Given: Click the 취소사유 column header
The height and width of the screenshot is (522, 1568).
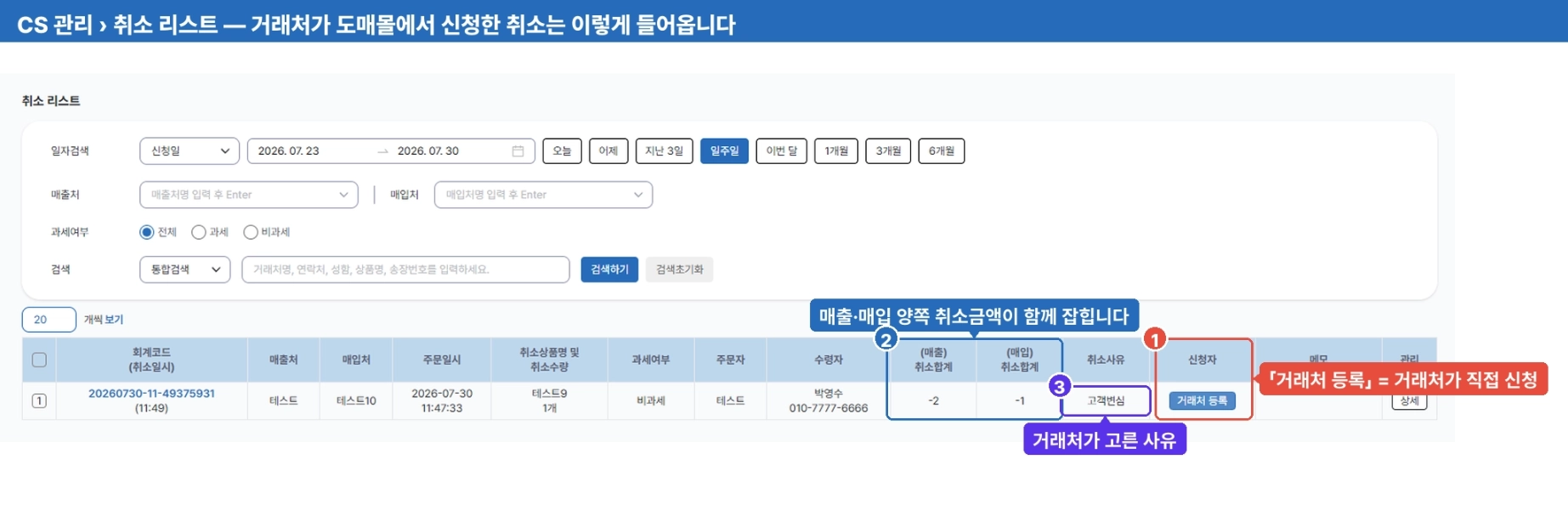Looking at the screenshot, I should (x=1106, y=360).
